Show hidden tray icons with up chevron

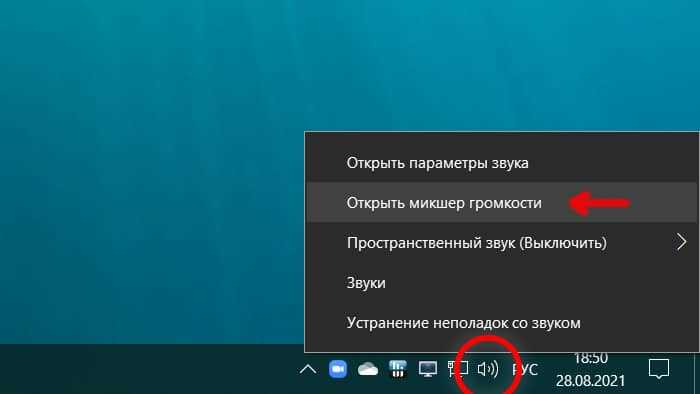tap(308, 369)
